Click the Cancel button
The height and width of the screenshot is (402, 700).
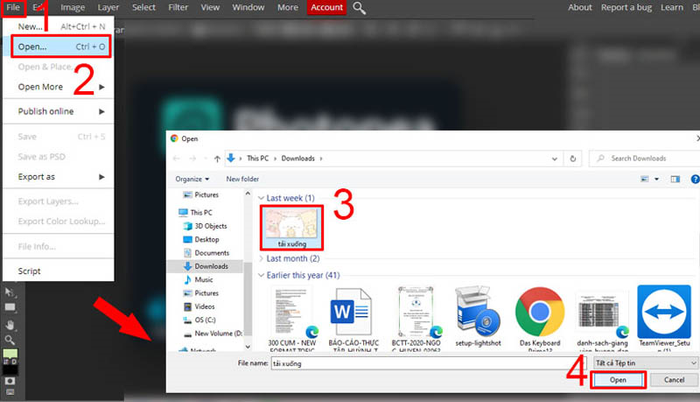(x=674, y=380)
